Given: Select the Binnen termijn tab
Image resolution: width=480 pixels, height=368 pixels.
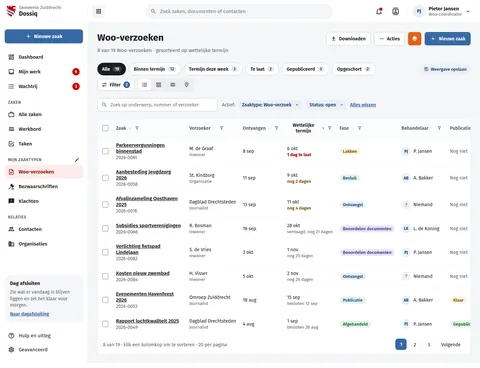Looking at the screenshot, I should click(154, 69).
